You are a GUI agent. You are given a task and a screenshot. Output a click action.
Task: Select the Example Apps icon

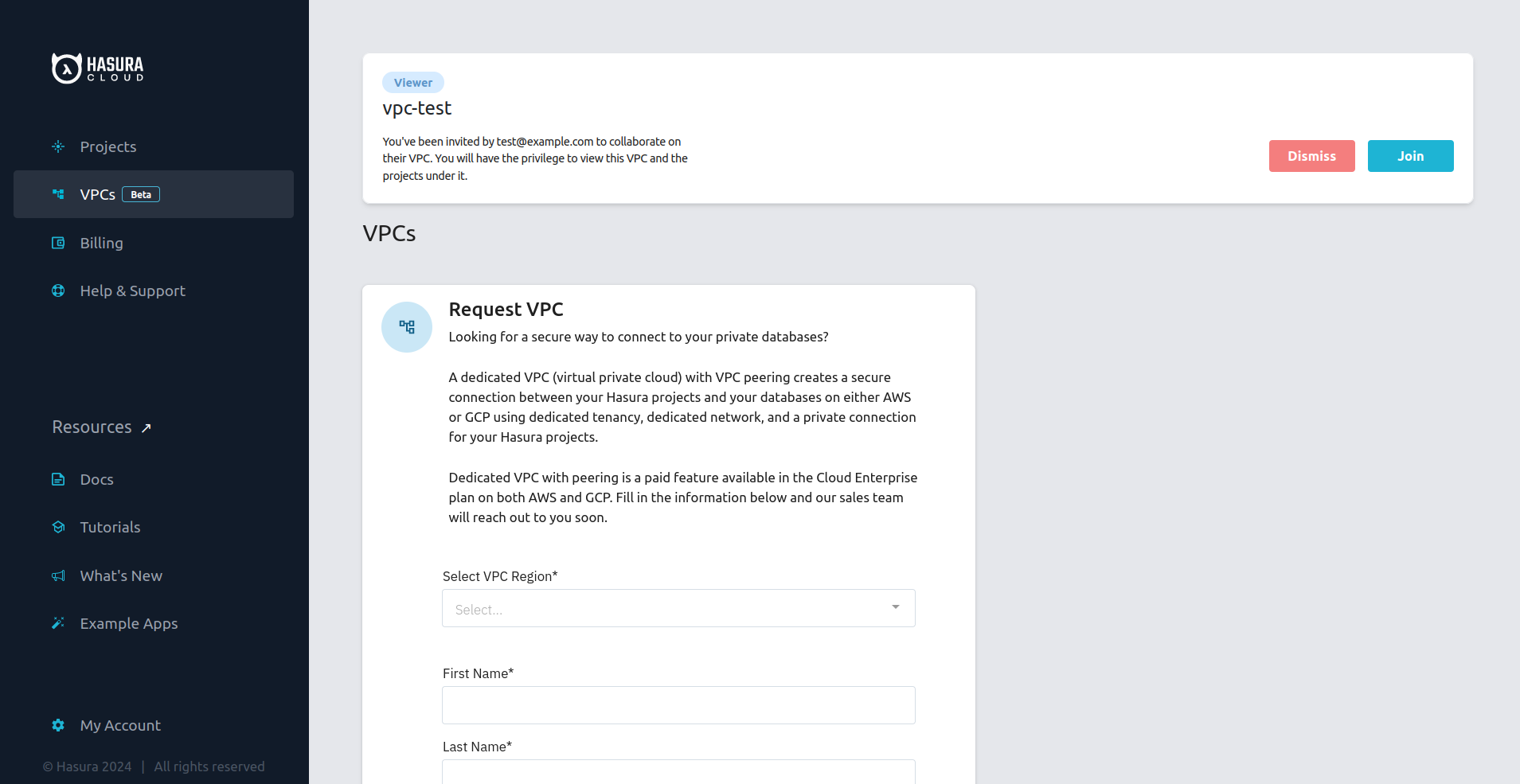(58, 623)
